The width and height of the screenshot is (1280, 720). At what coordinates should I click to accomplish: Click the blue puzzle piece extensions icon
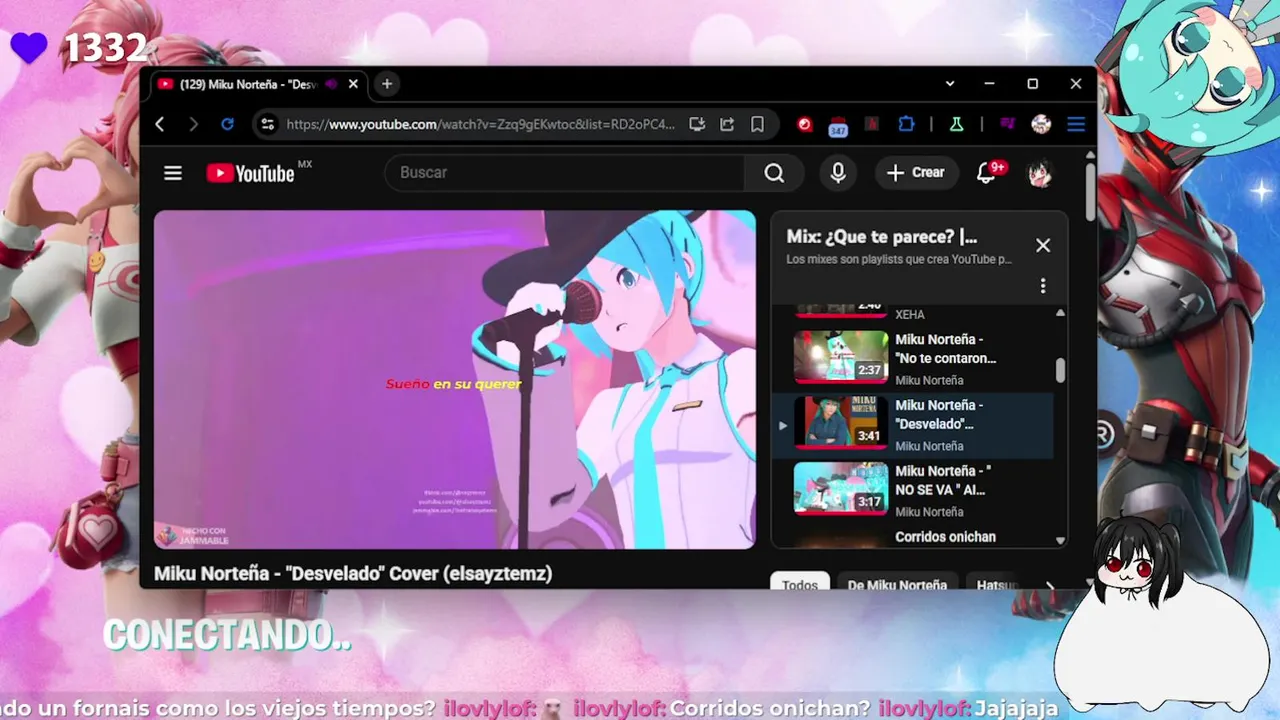[x=906, y=124]
